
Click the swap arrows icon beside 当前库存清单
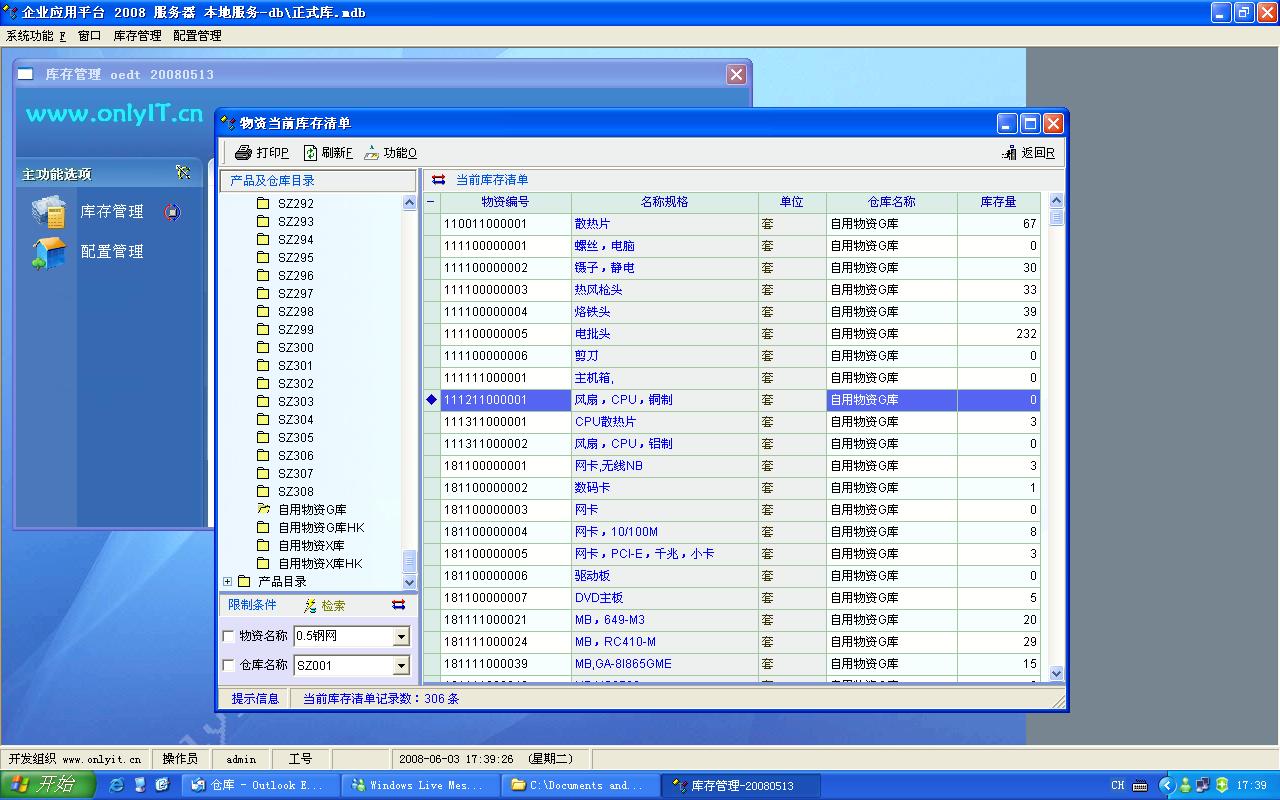438,180
